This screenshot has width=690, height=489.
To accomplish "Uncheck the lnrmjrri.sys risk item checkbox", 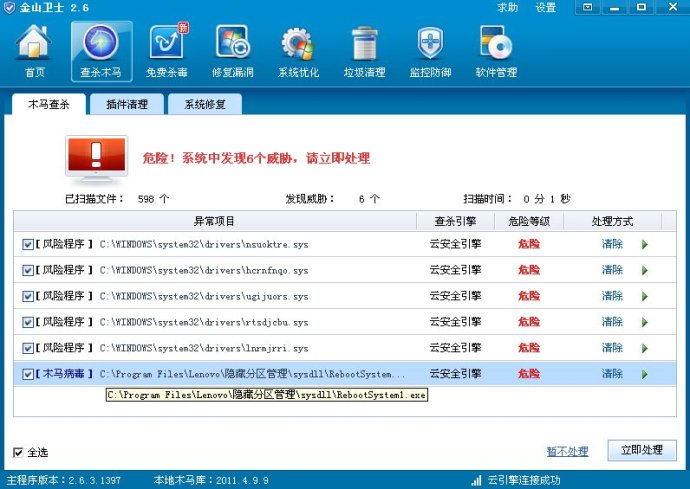I will [x=27, y=348].
